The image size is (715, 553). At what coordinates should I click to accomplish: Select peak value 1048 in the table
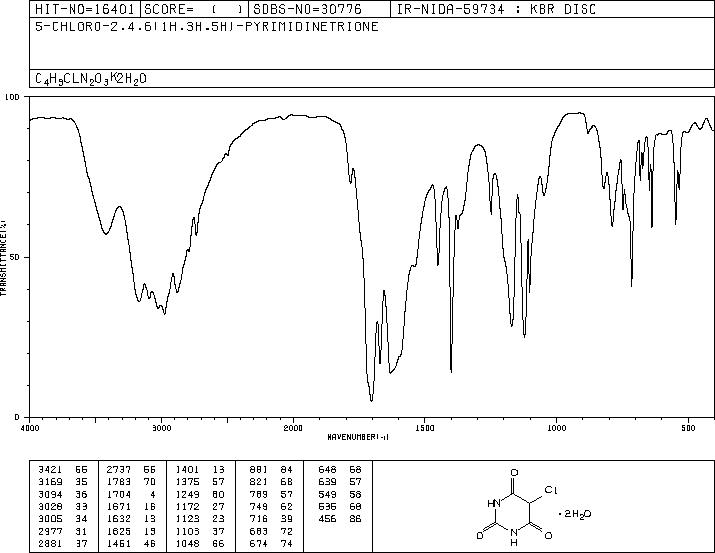187,544
